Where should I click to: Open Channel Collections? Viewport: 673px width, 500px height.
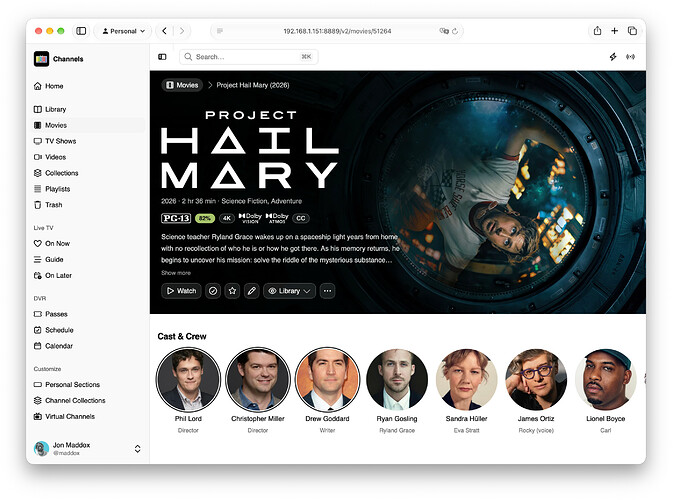click(x=70, y=400)
